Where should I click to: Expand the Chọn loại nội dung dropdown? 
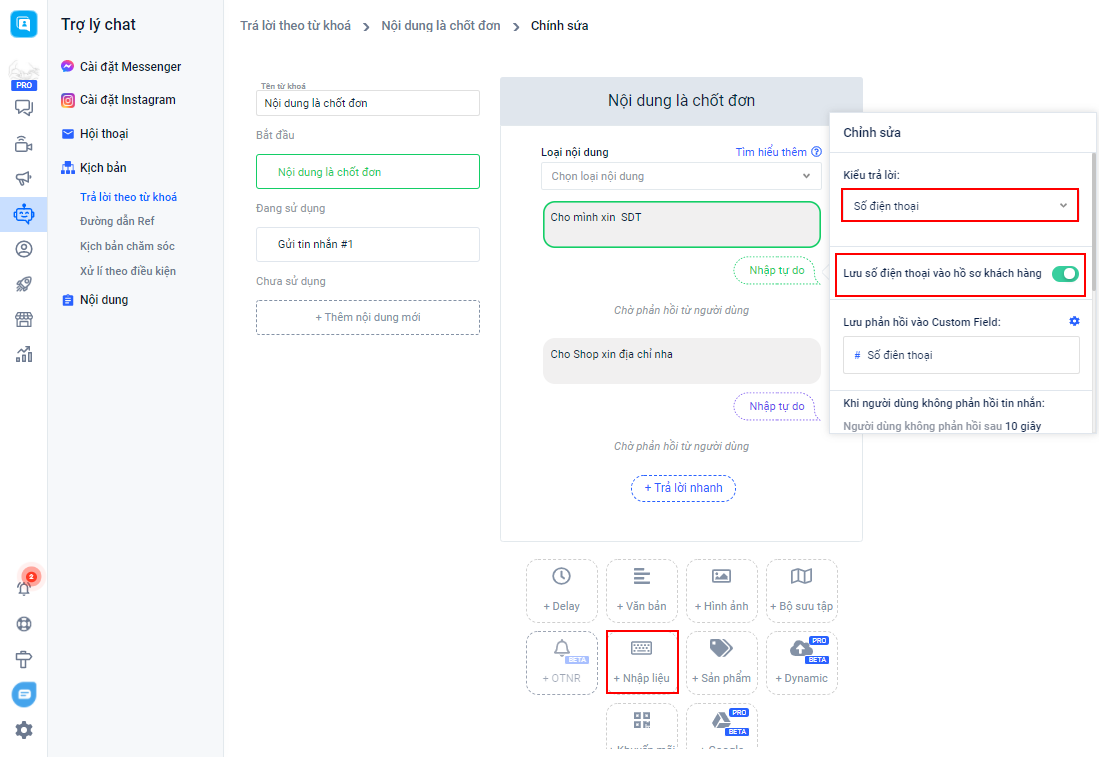[681, 176]
